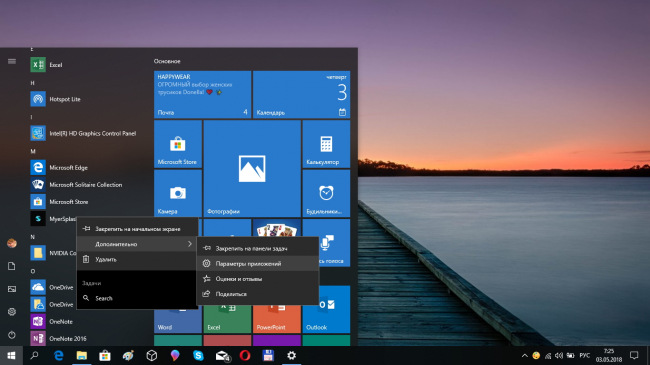Click the floppy disk taskbar icon
The height and width of the screenshot is (365, 650).
(x=268, y=355)
